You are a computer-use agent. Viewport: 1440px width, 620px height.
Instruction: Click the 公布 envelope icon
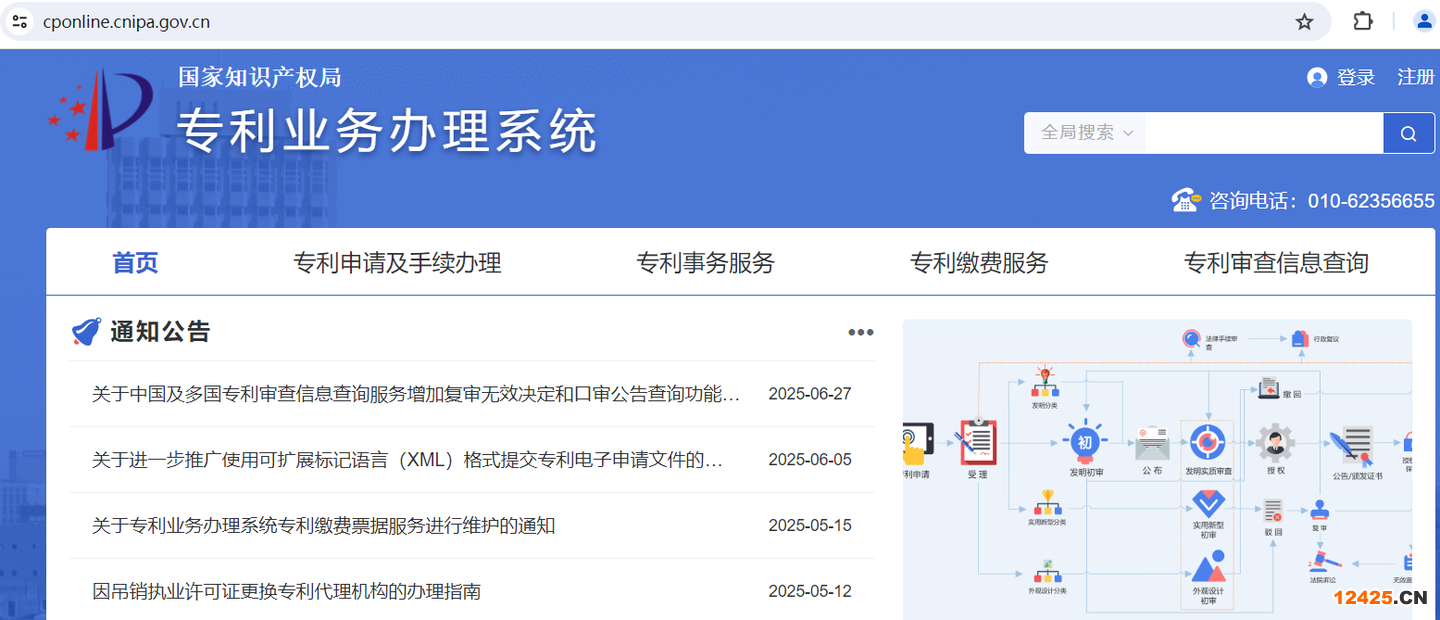[1152, 444]
